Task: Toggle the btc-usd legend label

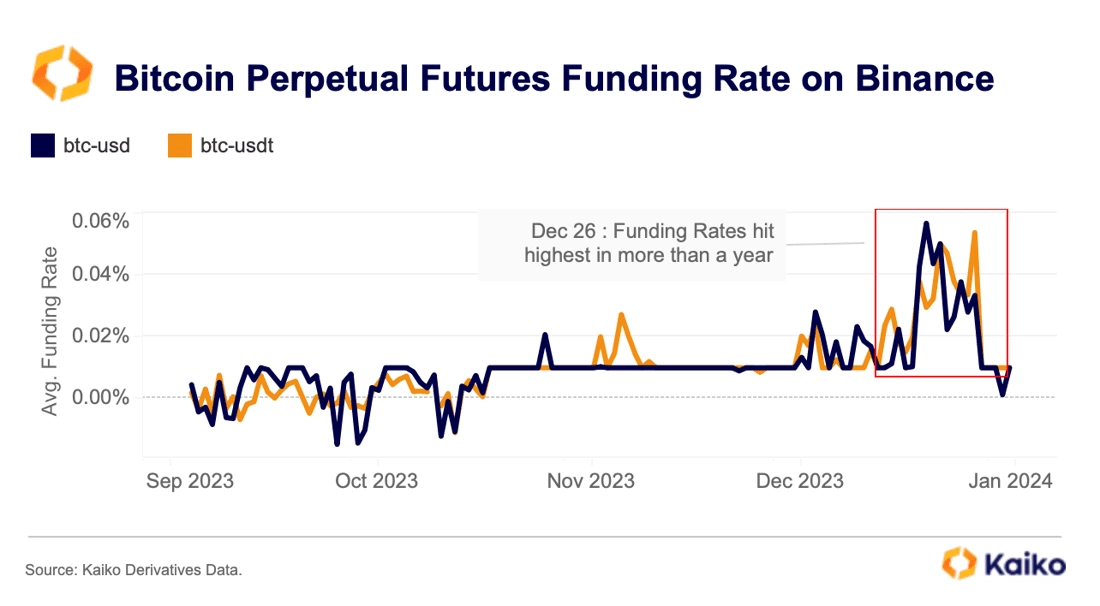Action: click(x=97, y=146)
